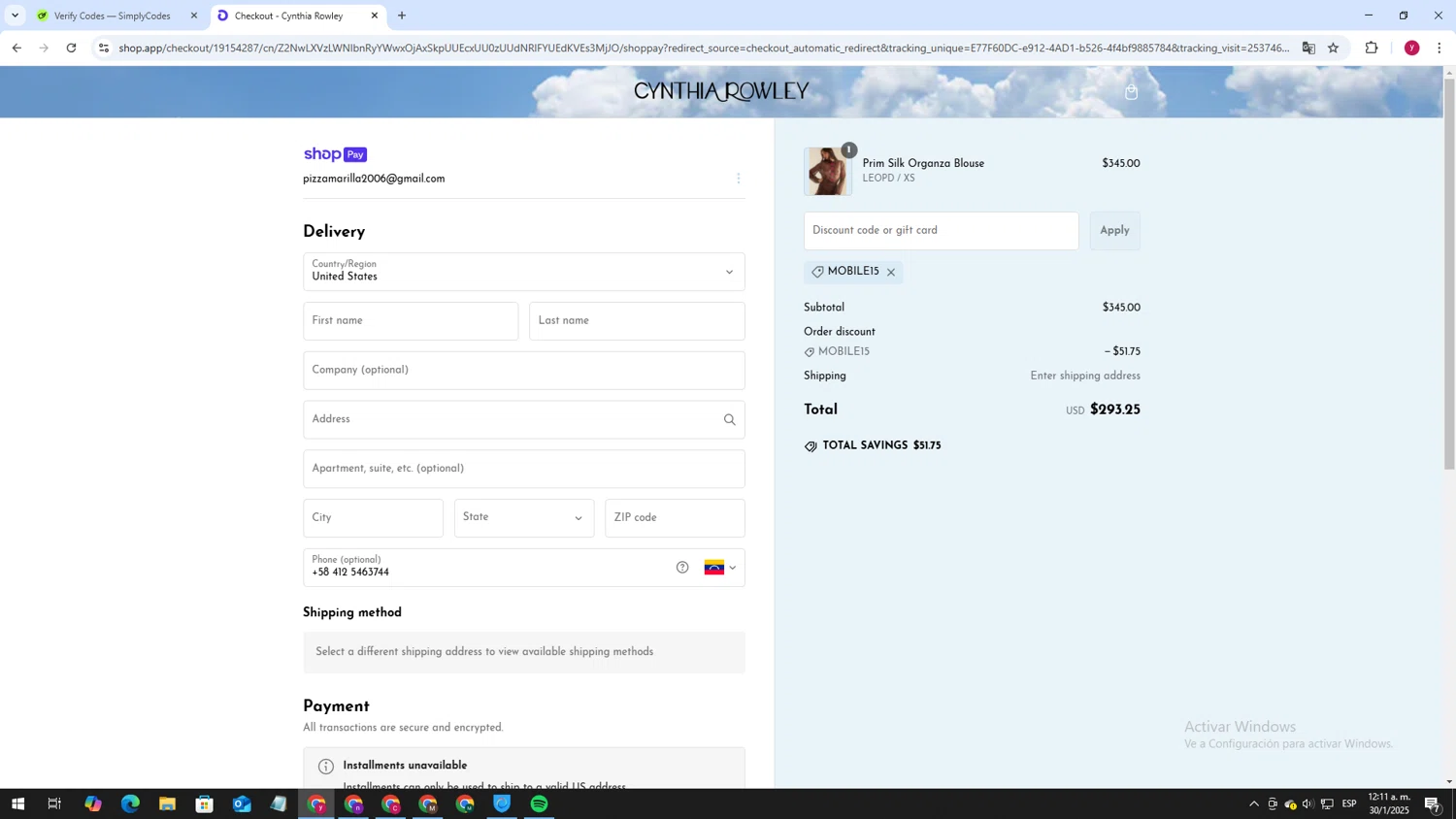Open Outlook from the taskbar
The width and height of the screenshot is (1456, 819).
tap(242, 803)
